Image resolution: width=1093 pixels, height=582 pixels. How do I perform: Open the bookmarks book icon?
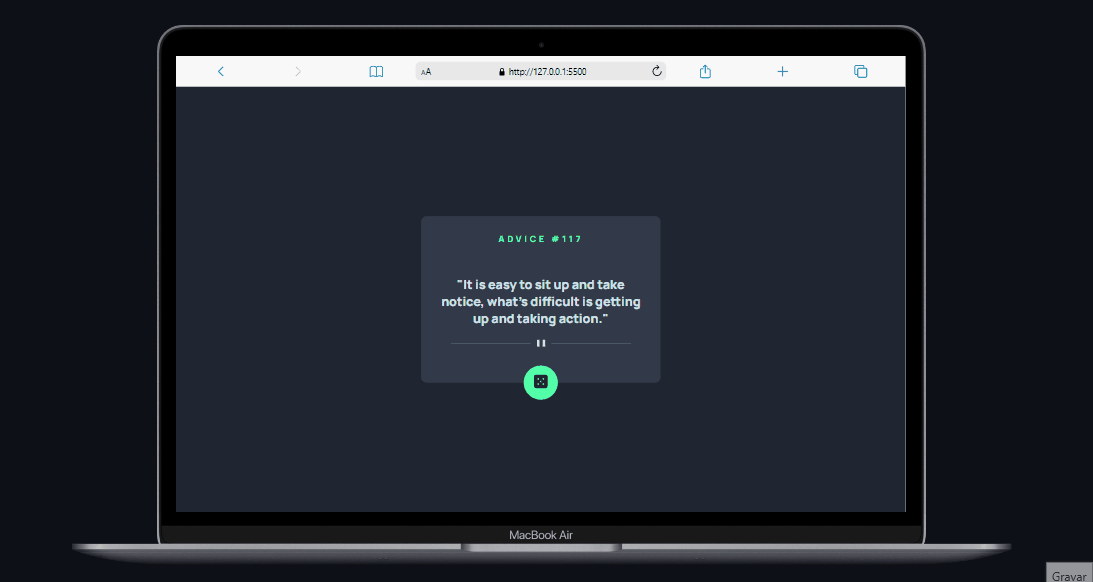376,71
